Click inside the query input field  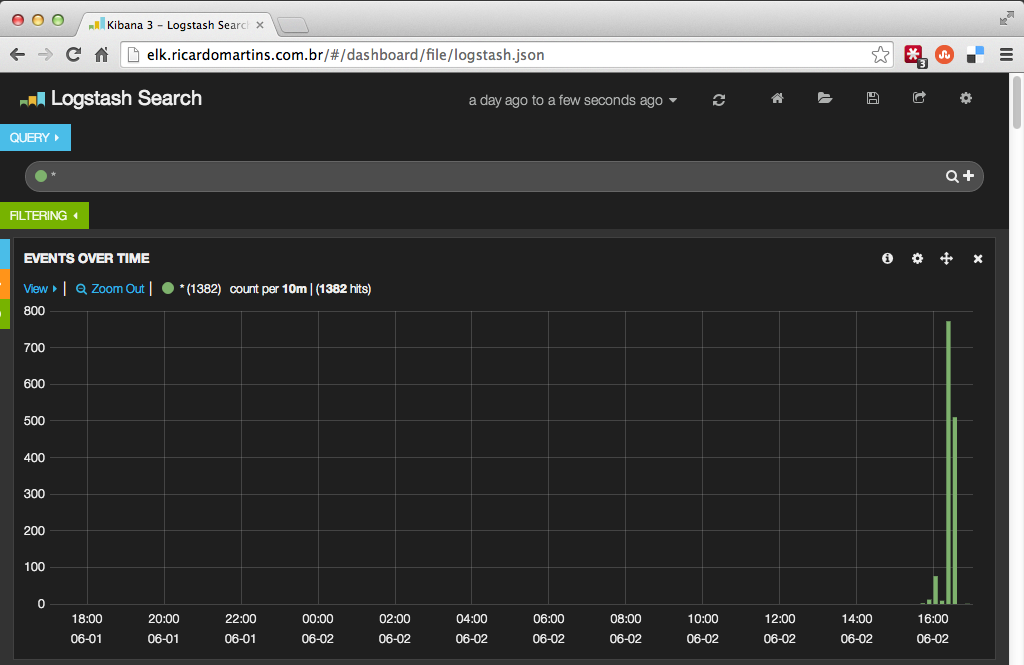400,176
